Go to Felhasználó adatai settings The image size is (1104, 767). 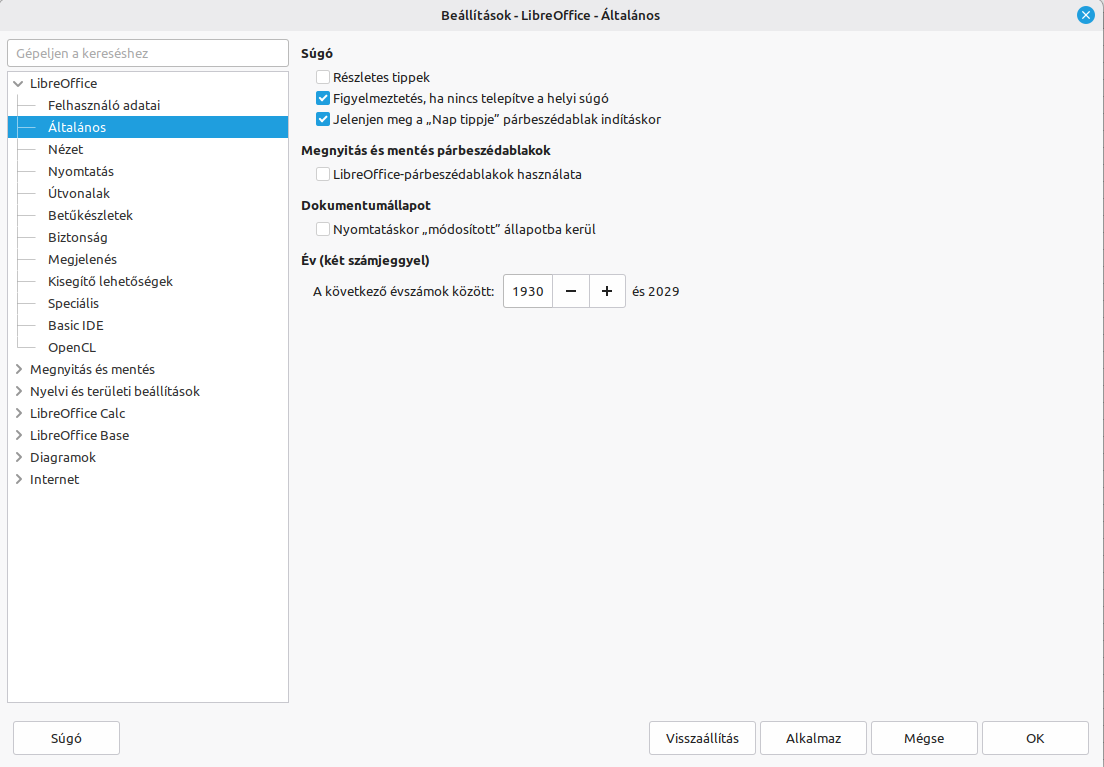pyautogui.click(x=104, y=105)
